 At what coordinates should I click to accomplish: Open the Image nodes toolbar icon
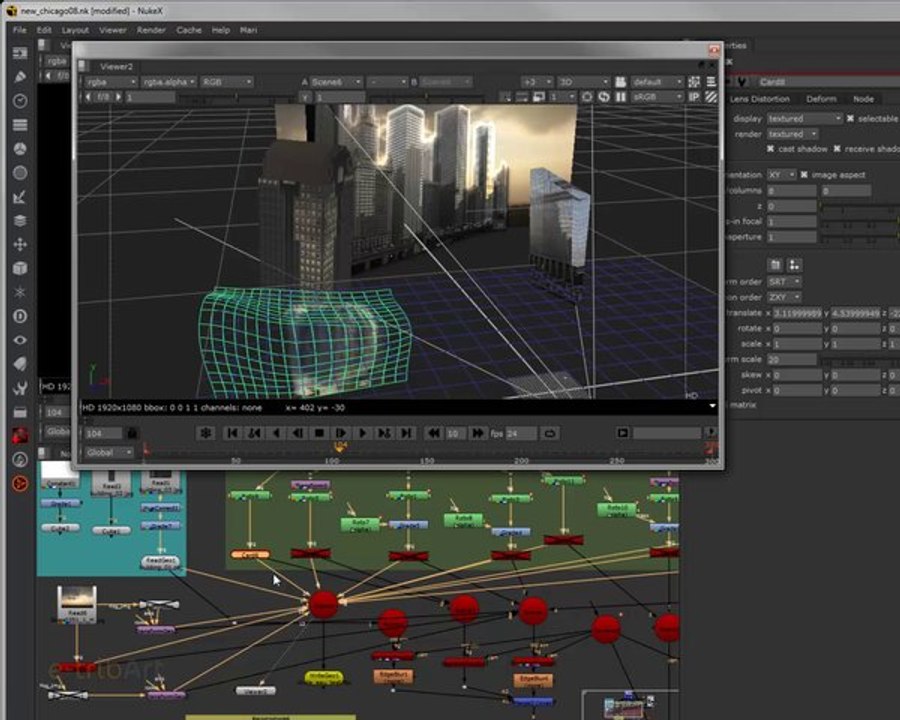20,53
